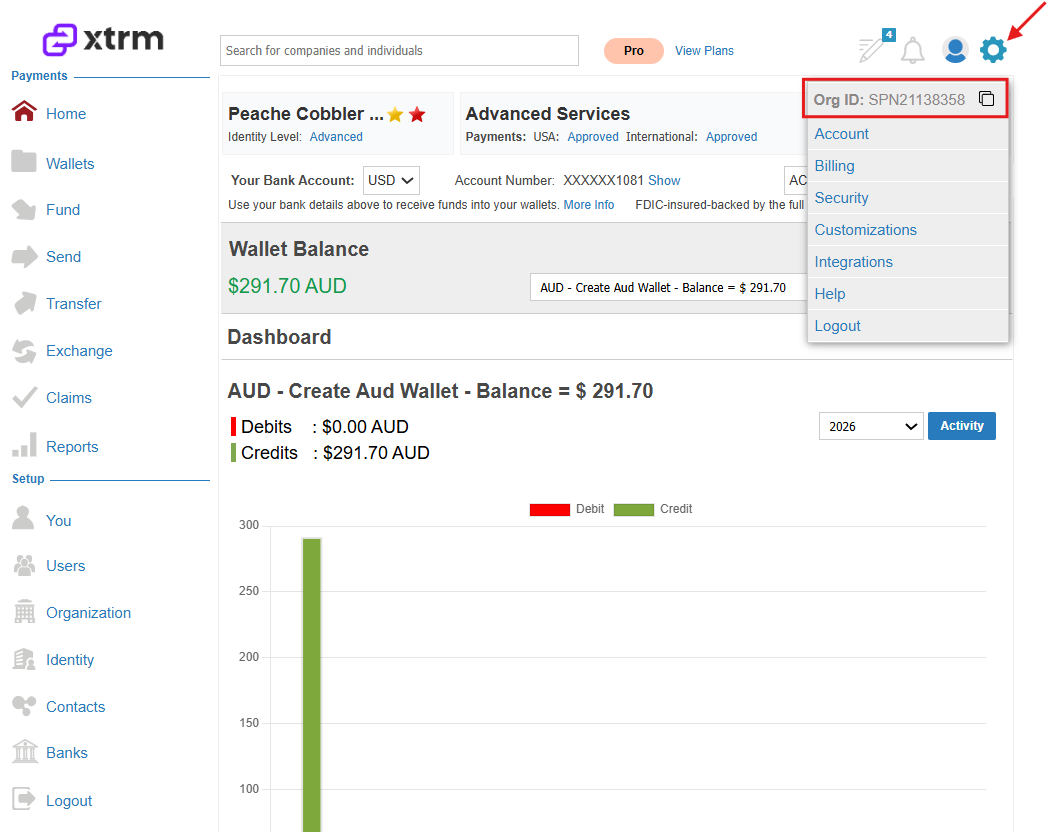Viewport: 1047px width, 832px height.
Task: Open the Exchange sidebar link
Action: coord(79,351)
